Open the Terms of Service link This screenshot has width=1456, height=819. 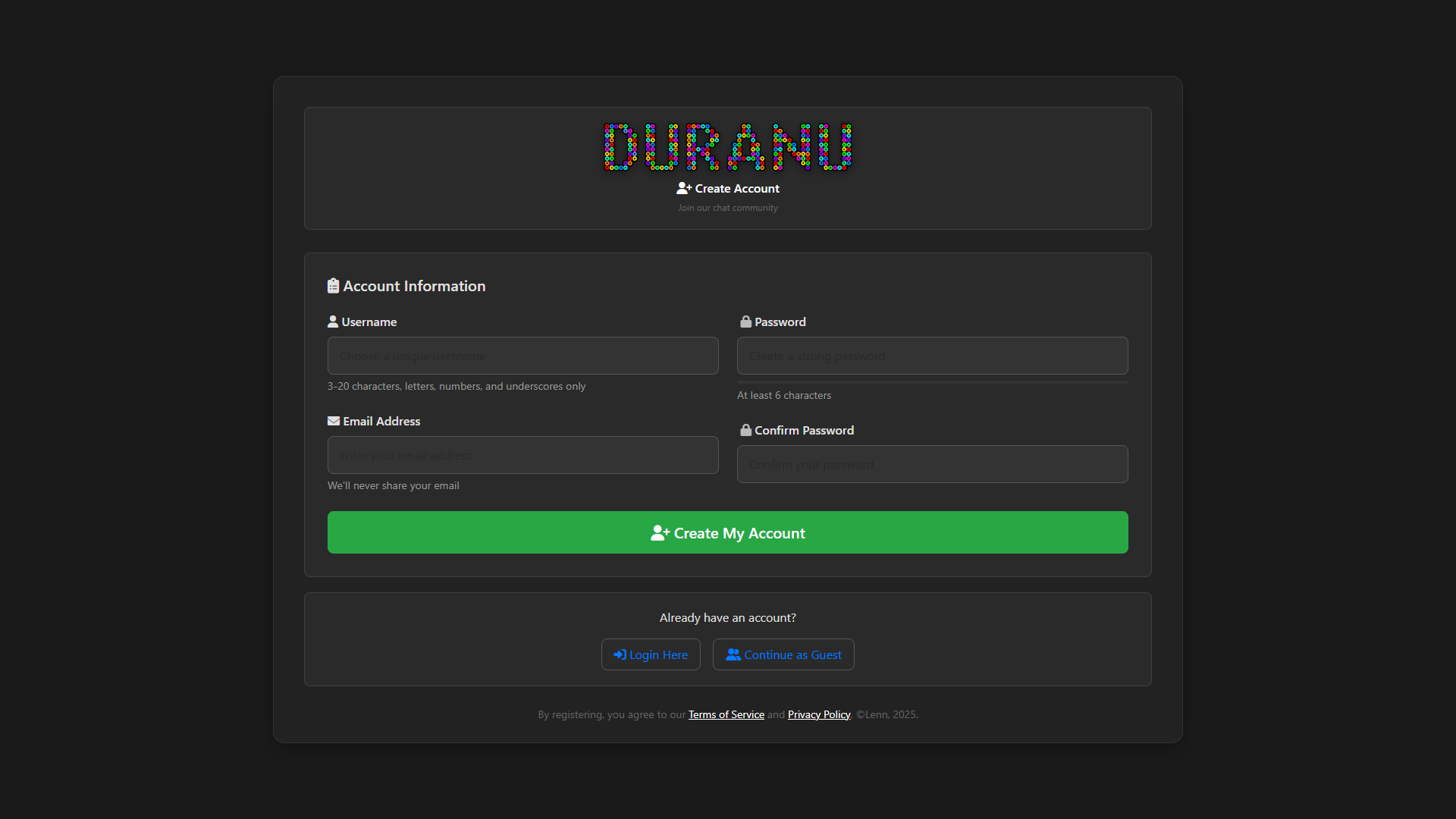pyautogui.click(x=726, y=714)
